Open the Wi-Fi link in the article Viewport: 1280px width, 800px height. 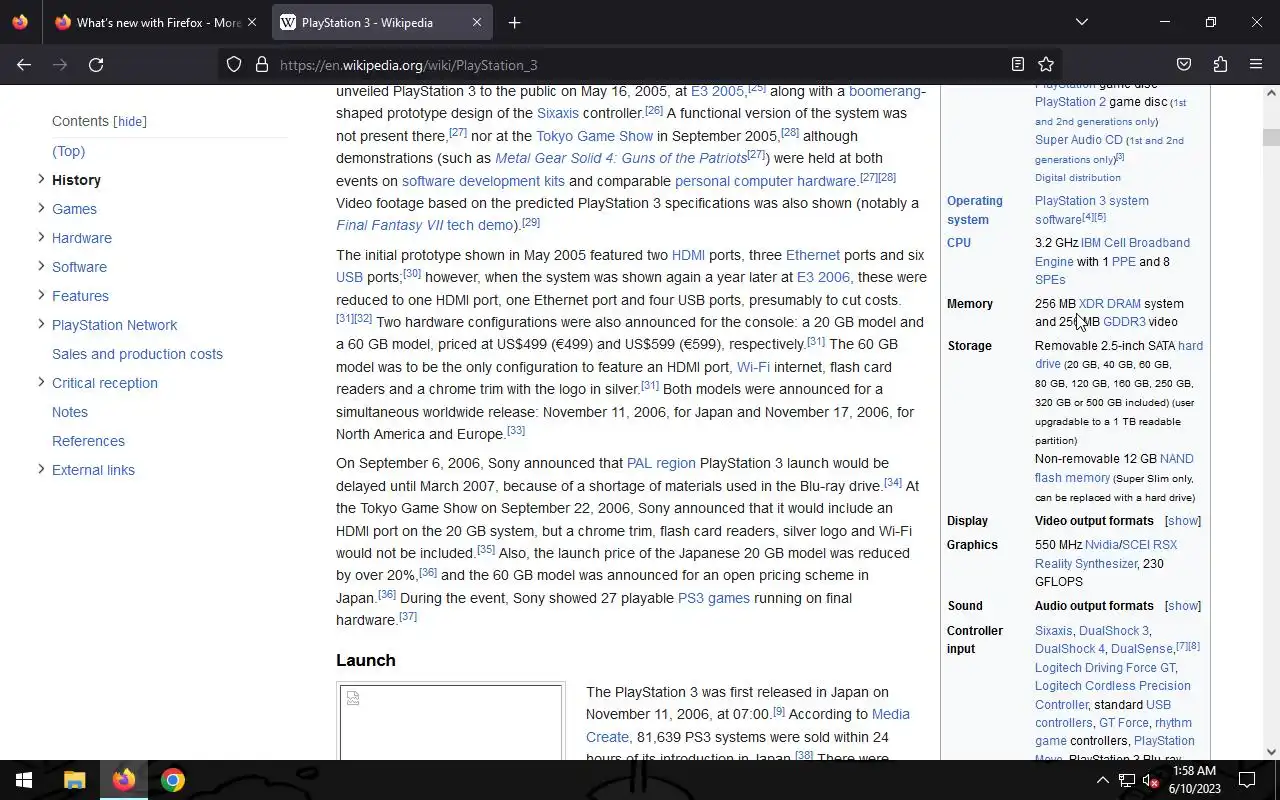click(x=753, y=367)
